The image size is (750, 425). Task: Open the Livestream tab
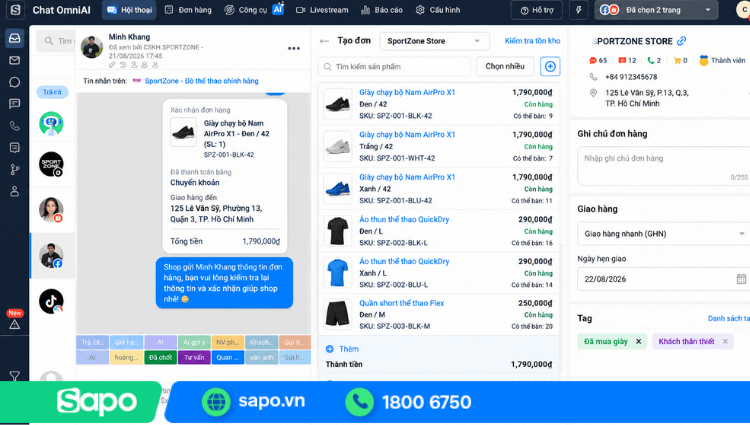pyautogui.click(x=322, y=10)
